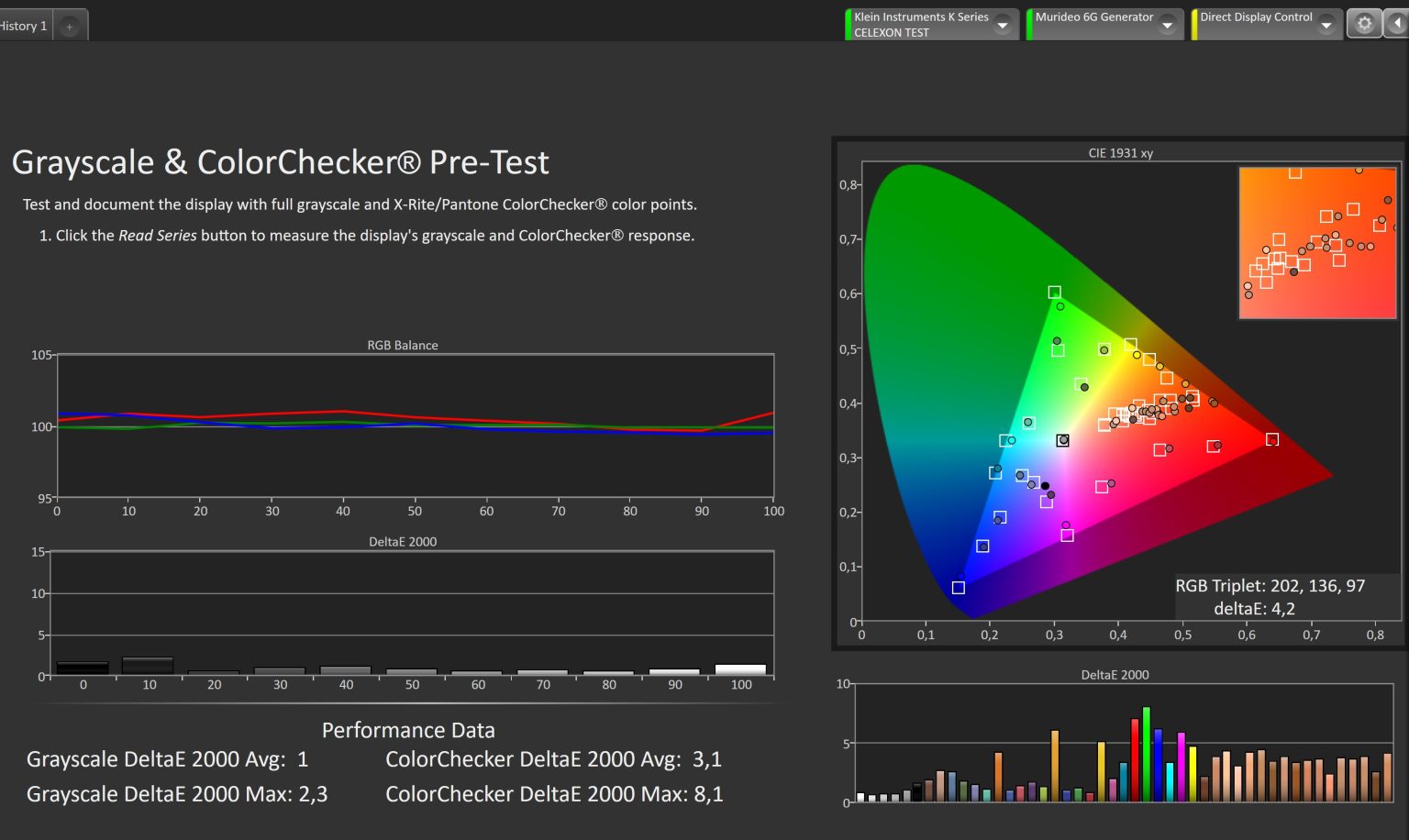
Task: Open the settings gear icon
Action: (1363, 24)
